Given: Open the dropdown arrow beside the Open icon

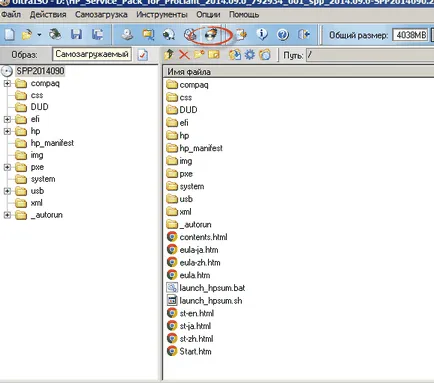Looking at the screenshot, I should click(x=39, y=35).
